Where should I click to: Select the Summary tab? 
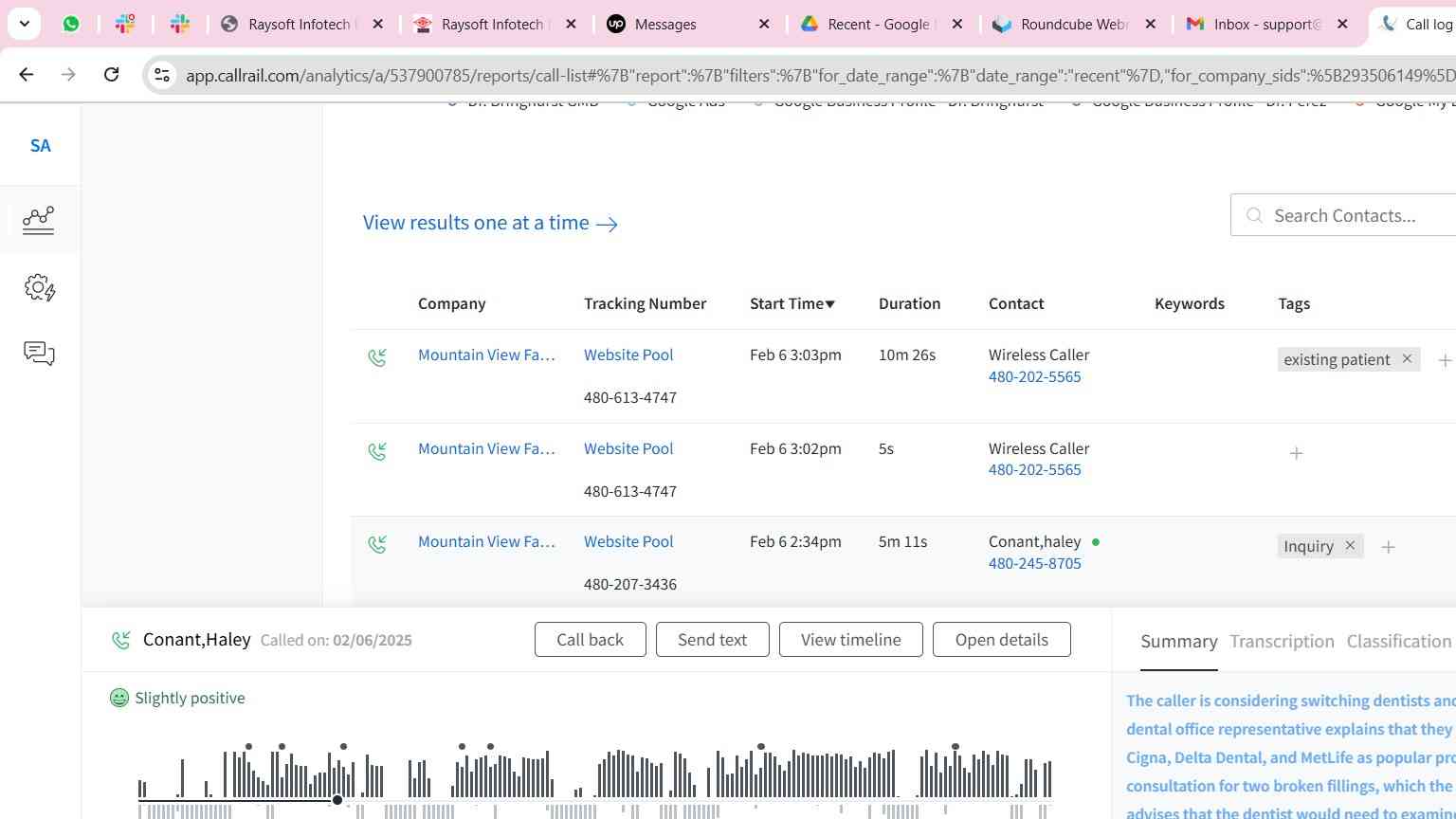tap(1178, 642)
